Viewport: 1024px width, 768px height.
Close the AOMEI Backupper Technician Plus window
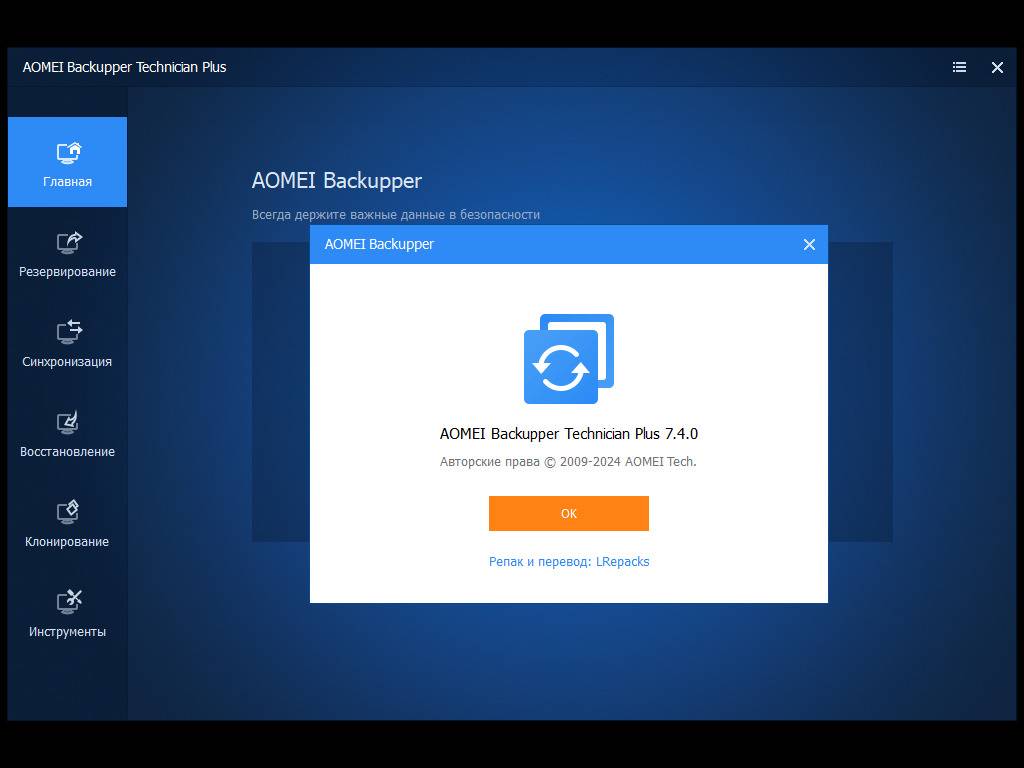997,67
